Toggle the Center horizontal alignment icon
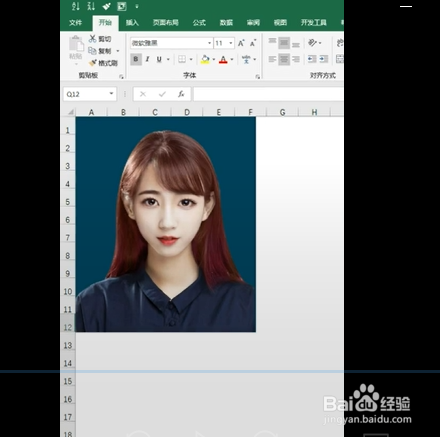The width and height of the screenshot is (440, 437). tap(284, 59)
